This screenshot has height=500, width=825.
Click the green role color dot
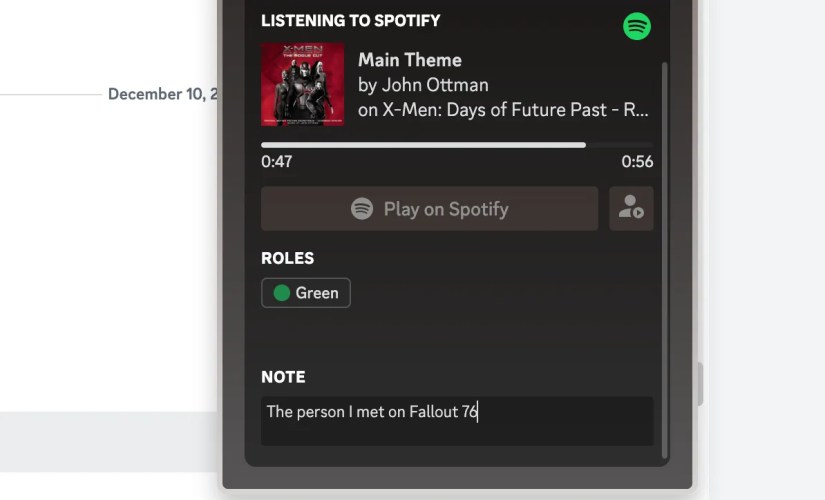[282, 293]
